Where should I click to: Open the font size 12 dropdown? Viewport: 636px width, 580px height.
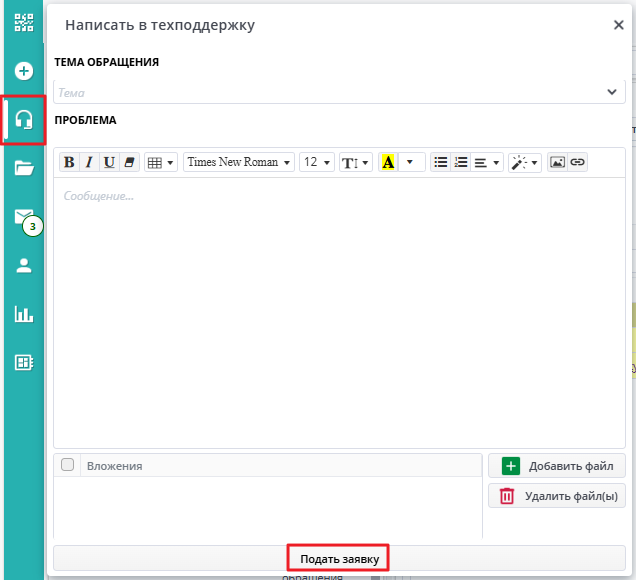point(317,162)
